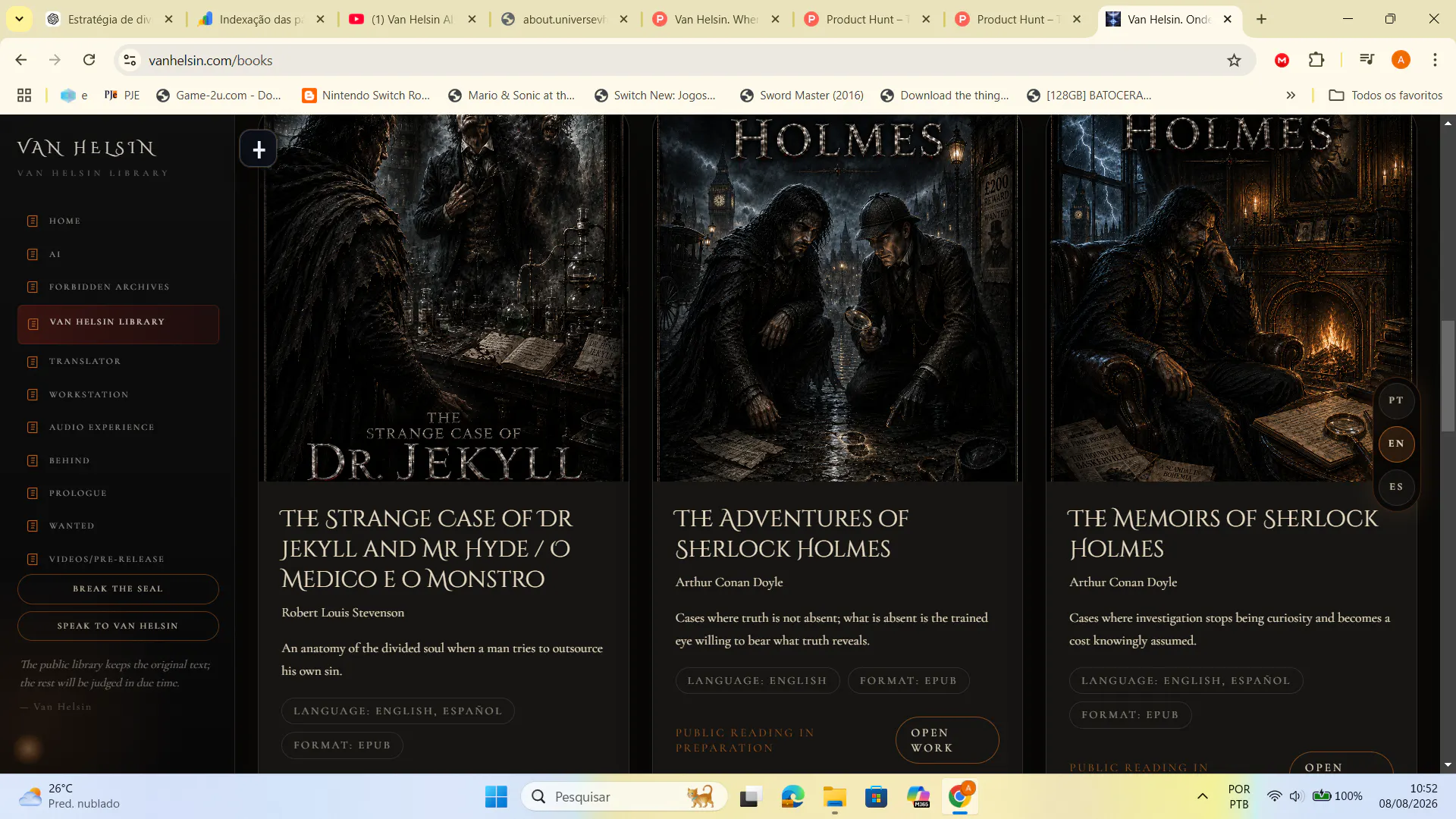Open the Translator sidebar item
The image size is (1456, 819).
85,361
